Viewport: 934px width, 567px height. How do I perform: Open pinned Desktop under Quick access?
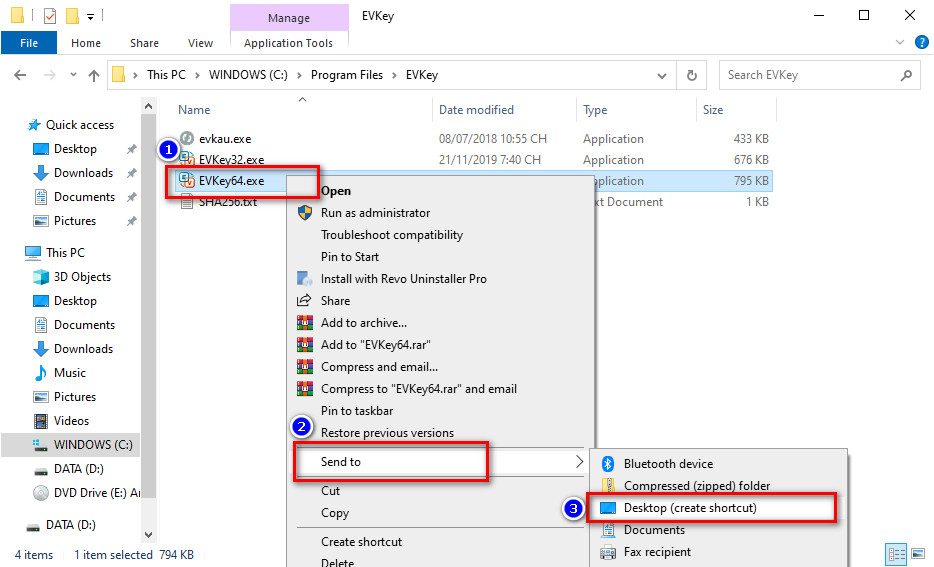tap(75, 149)
